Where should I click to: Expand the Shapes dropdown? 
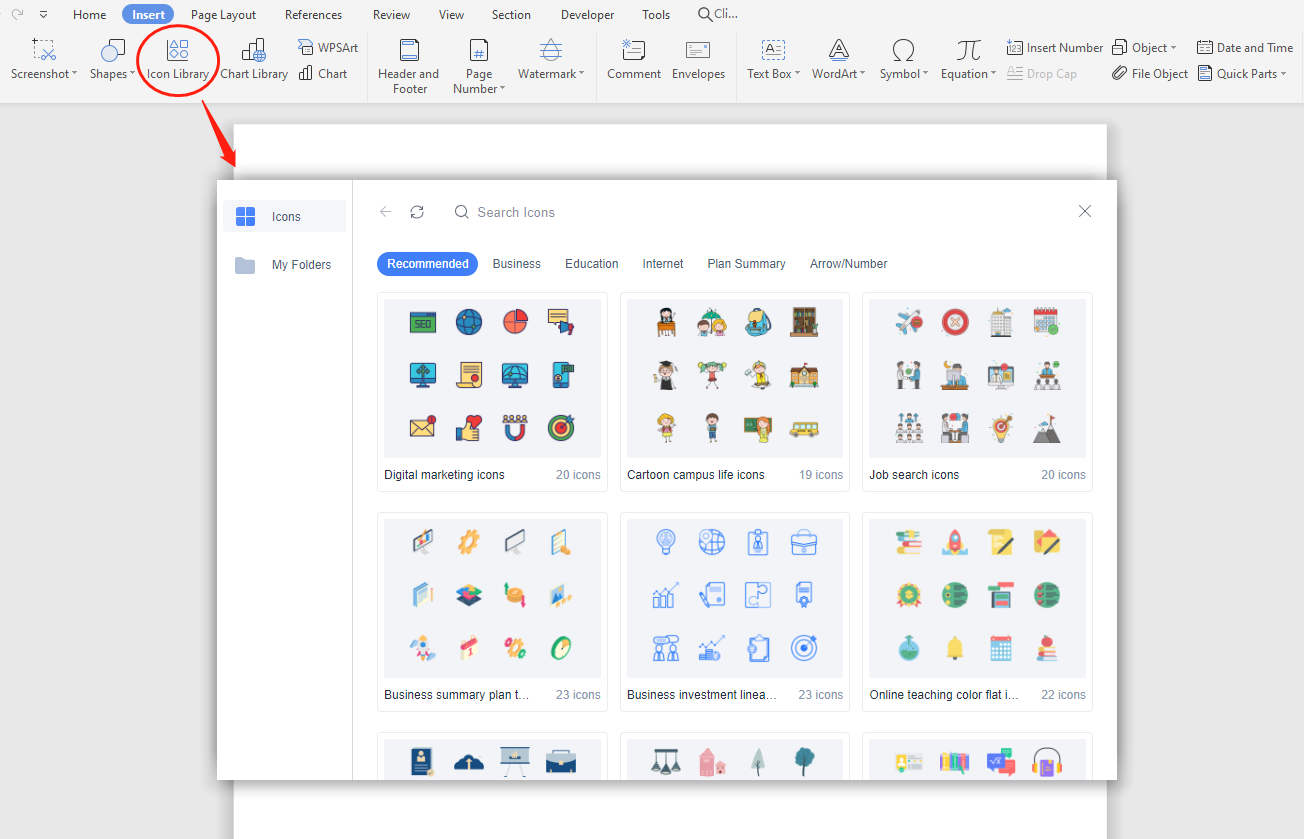point(113,73)
